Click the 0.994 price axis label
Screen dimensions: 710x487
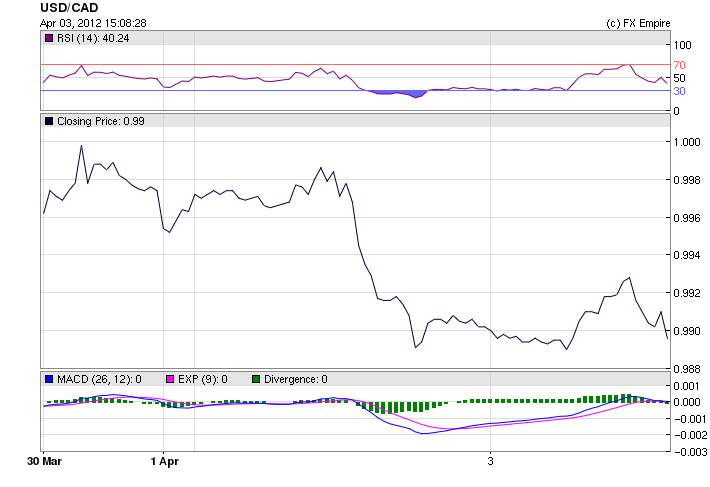click(687, 255)
